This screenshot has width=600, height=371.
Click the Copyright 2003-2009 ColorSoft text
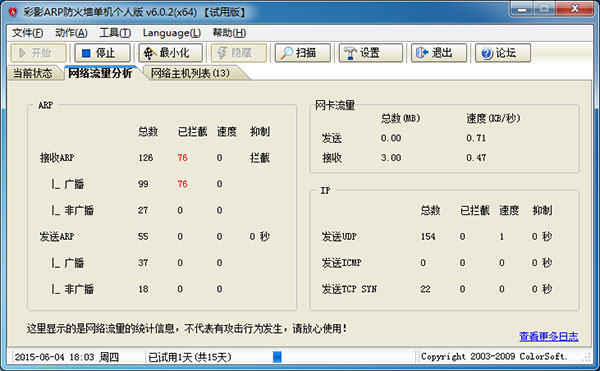click(493, 356)
